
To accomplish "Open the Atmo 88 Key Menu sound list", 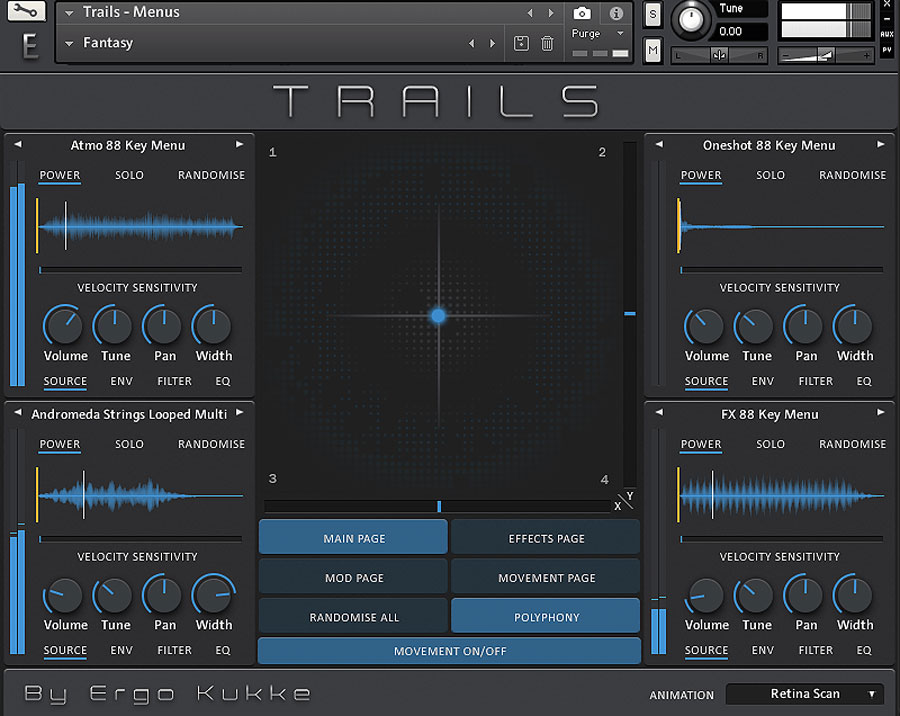I will tap(128, 145).
